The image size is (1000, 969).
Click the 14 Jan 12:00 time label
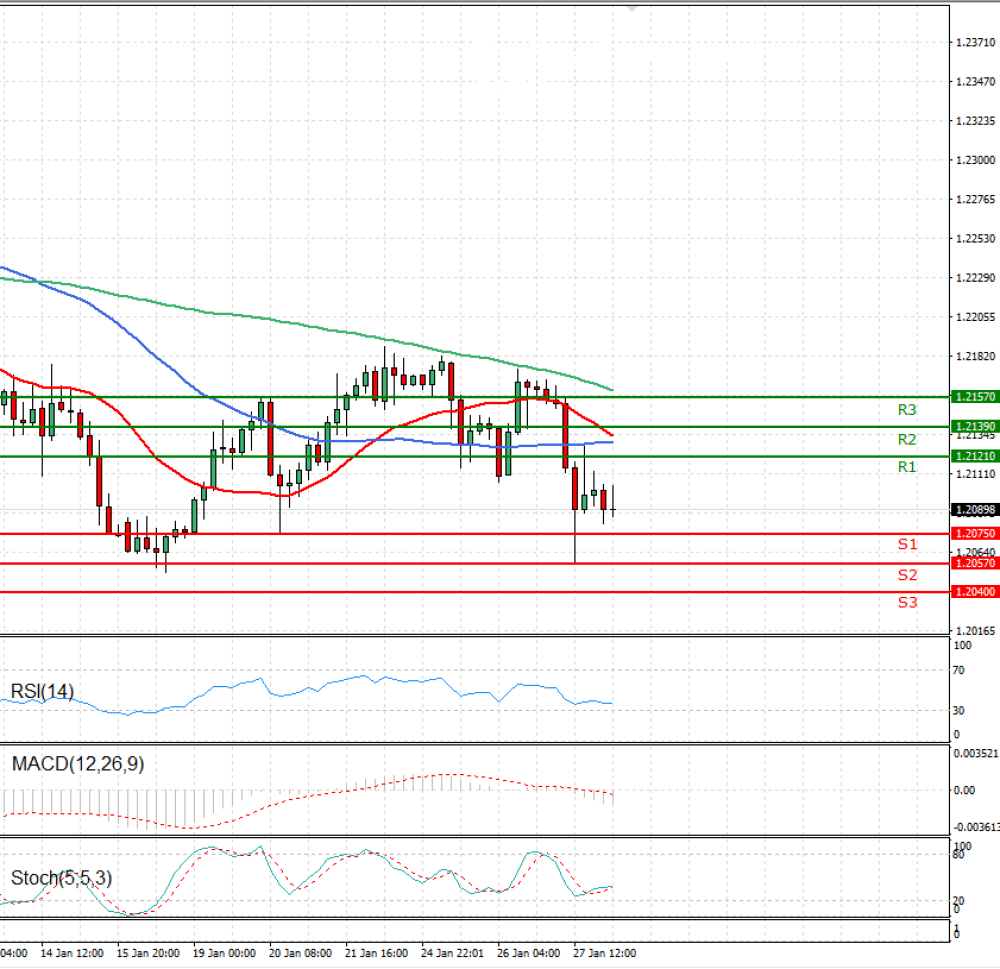pyautogui.click(x=72, y=953)
